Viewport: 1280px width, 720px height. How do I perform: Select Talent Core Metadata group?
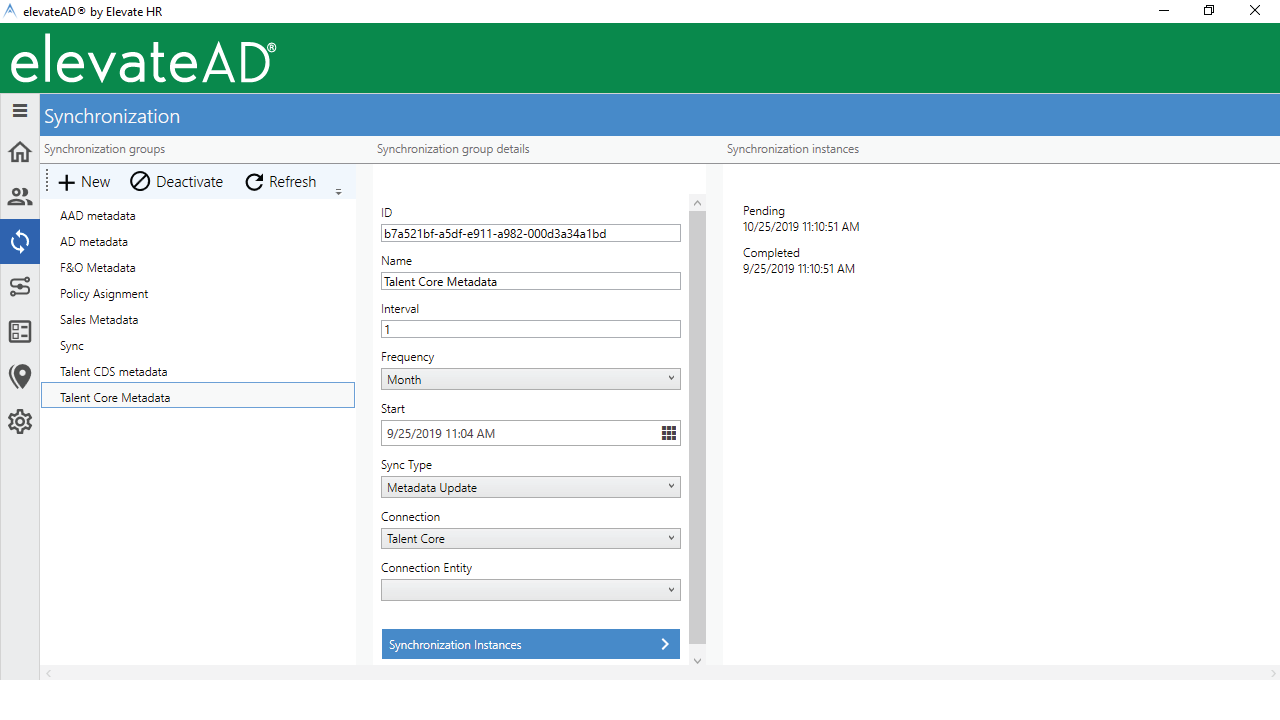(x=198, y=395)
